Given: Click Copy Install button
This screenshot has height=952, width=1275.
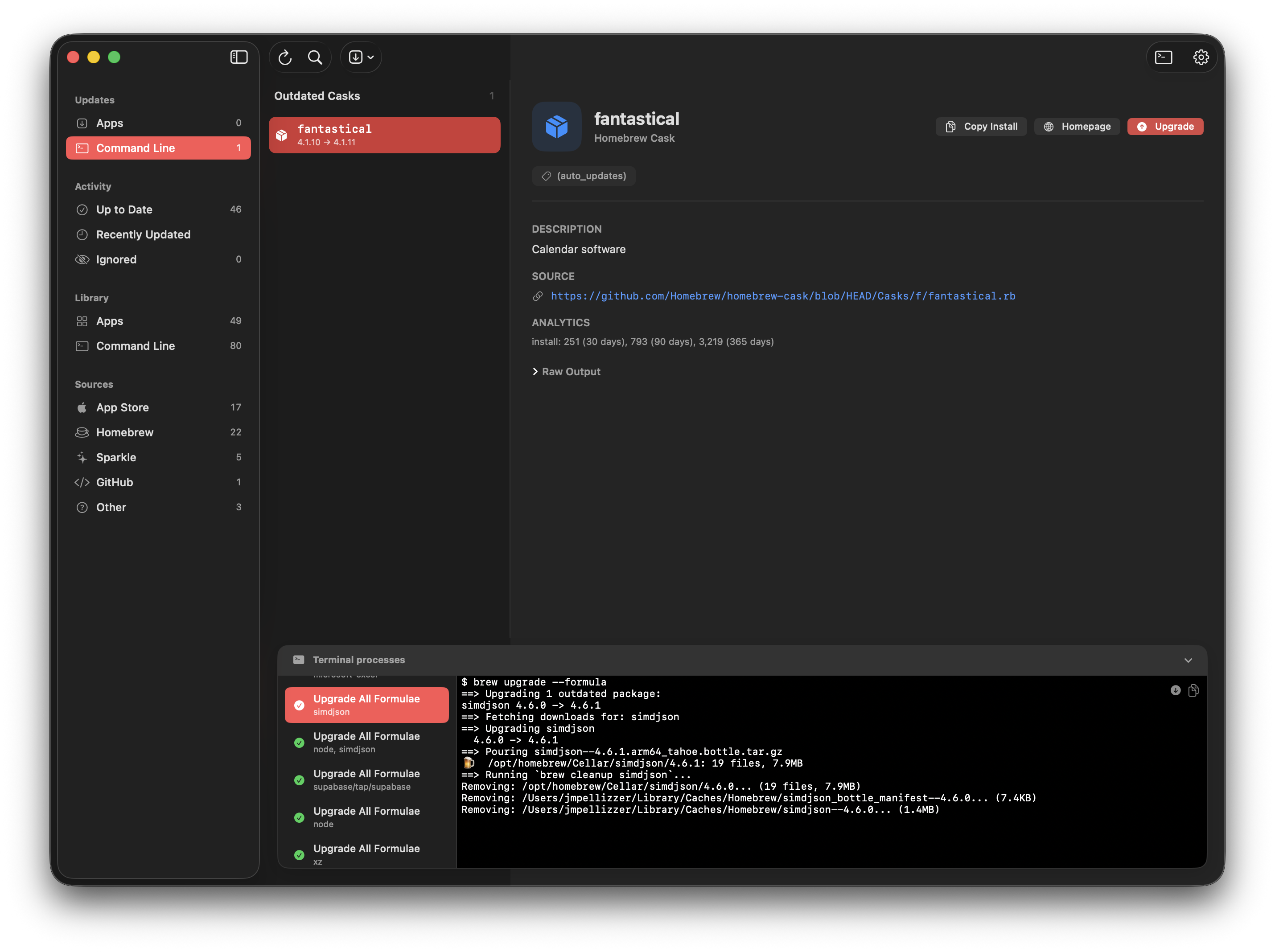Looking at the screenshot, I should point(981,126).
